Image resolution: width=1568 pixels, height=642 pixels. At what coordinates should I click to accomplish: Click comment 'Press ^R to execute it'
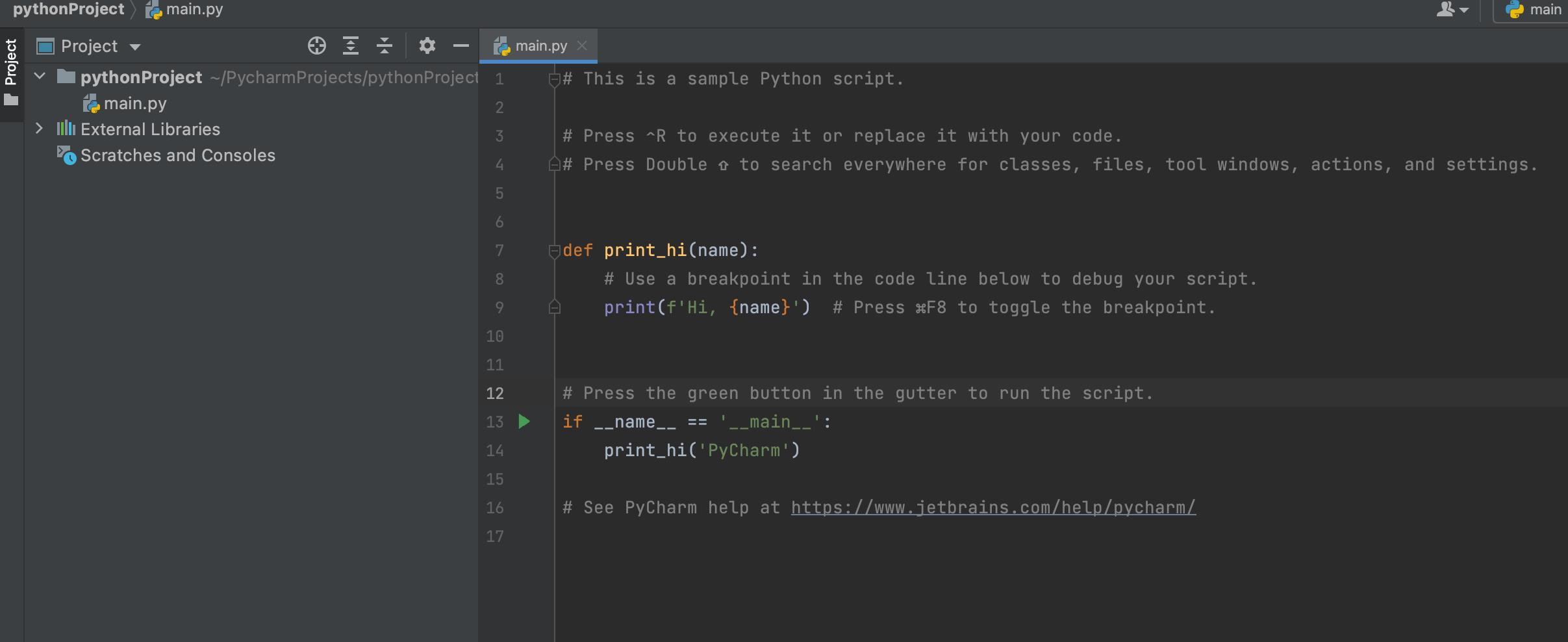[x=842, y=136]
